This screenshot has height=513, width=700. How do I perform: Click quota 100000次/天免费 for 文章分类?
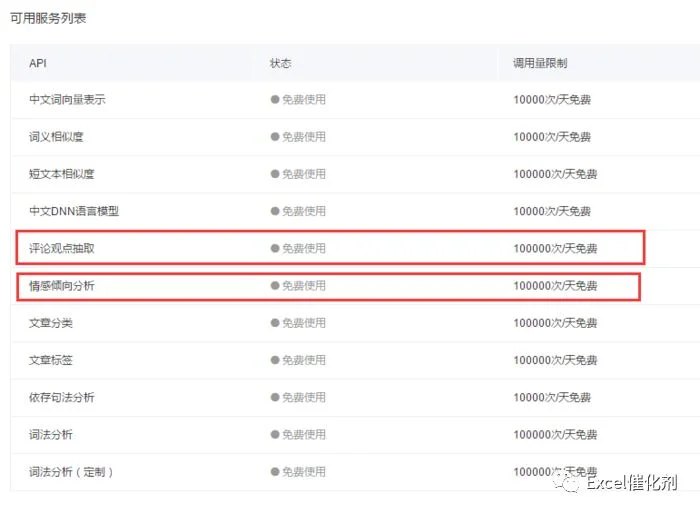pyautogui.click(x=555, y=323)
